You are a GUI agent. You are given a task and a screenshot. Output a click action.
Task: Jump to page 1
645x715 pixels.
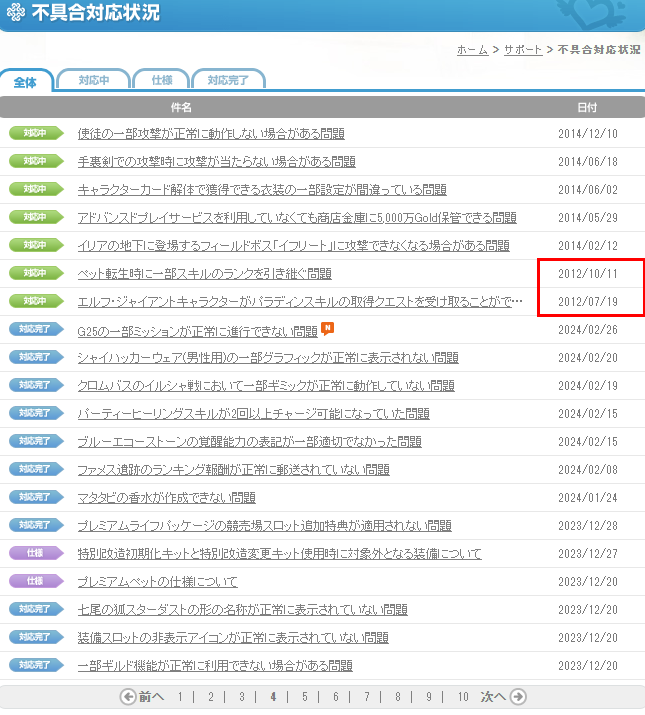[x=180, y=696]
